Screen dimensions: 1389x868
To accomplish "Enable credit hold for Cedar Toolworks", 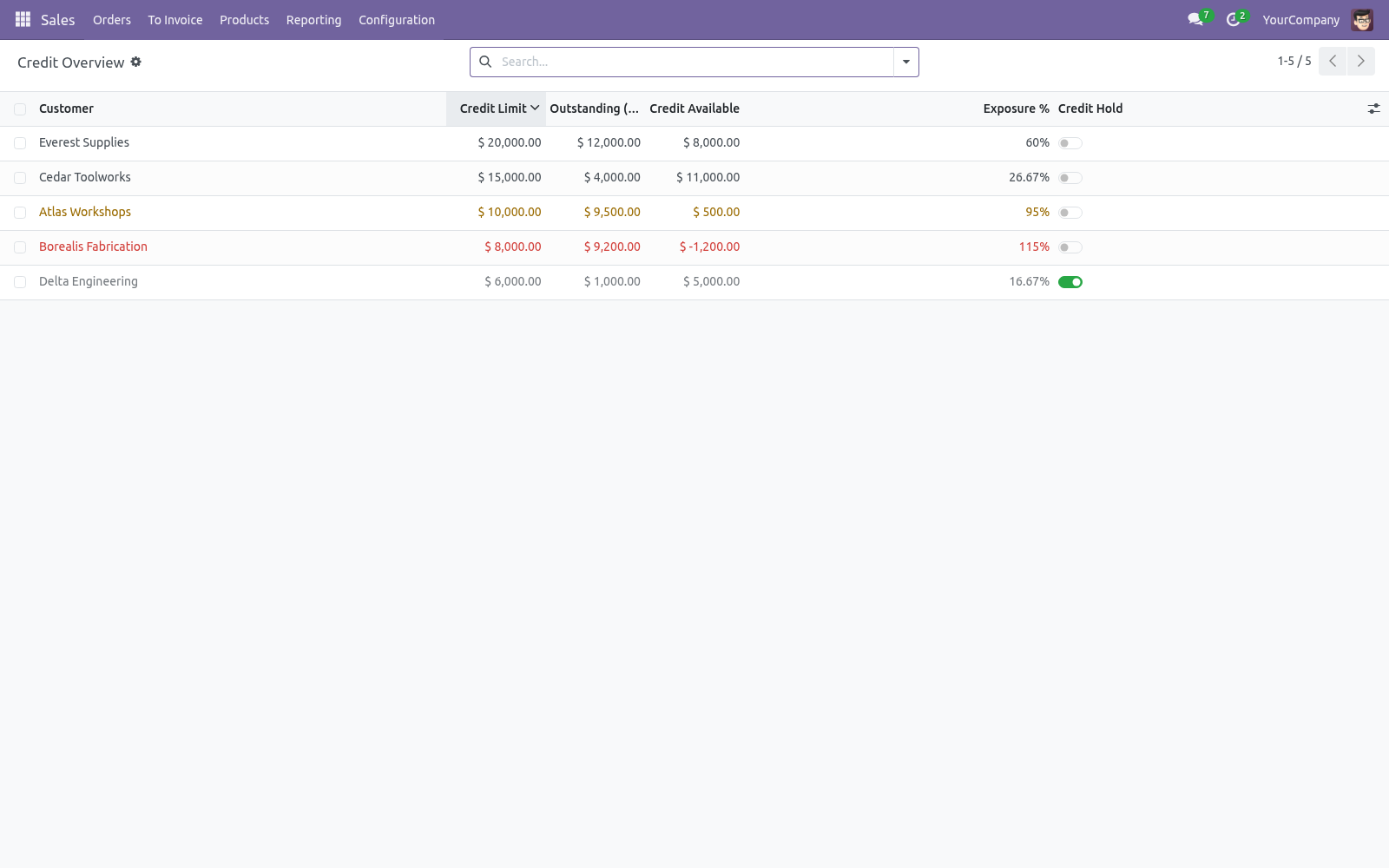I will (x=1070, y=178).
